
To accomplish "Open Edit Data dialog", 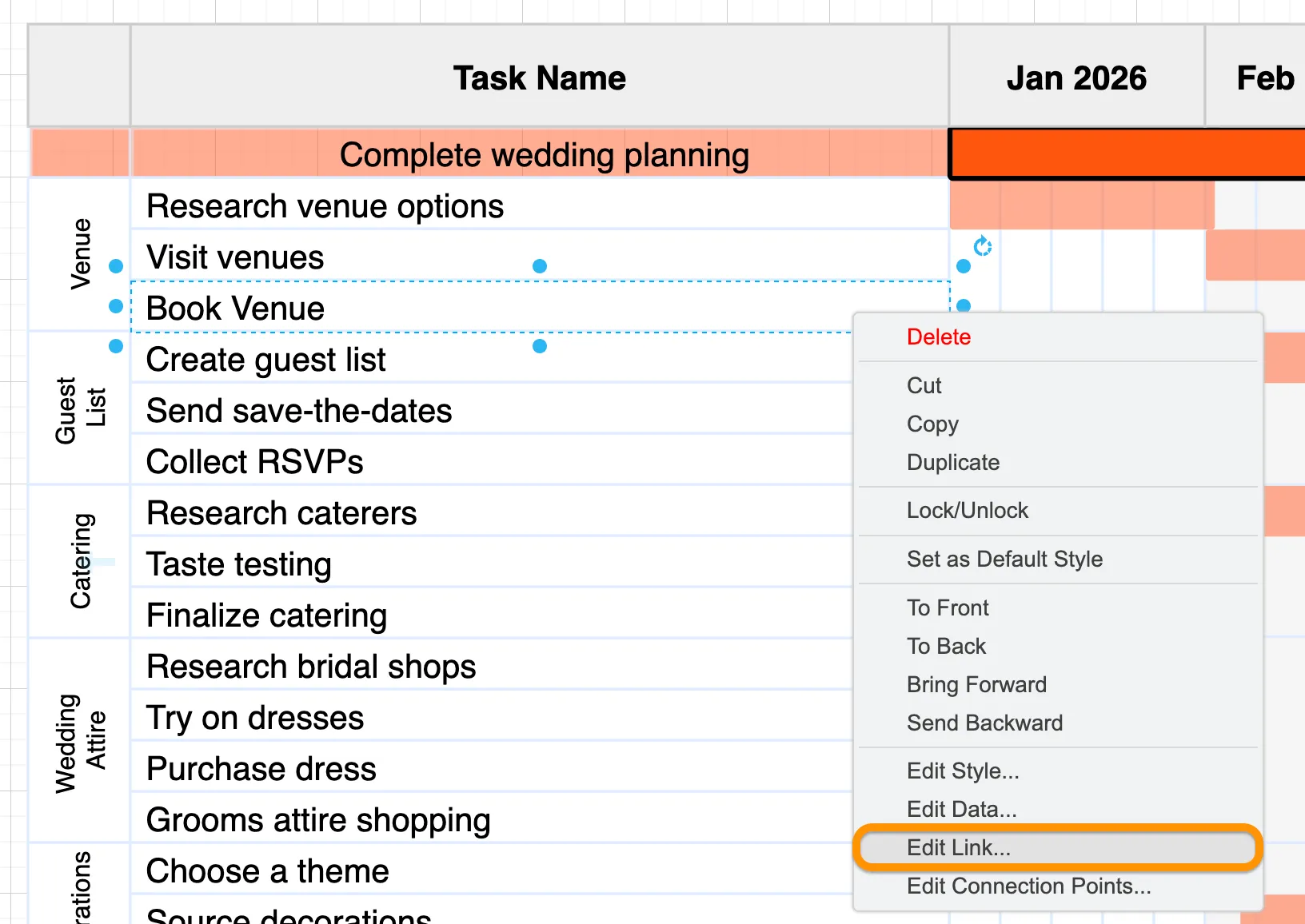I will click(x=961, y=810).
